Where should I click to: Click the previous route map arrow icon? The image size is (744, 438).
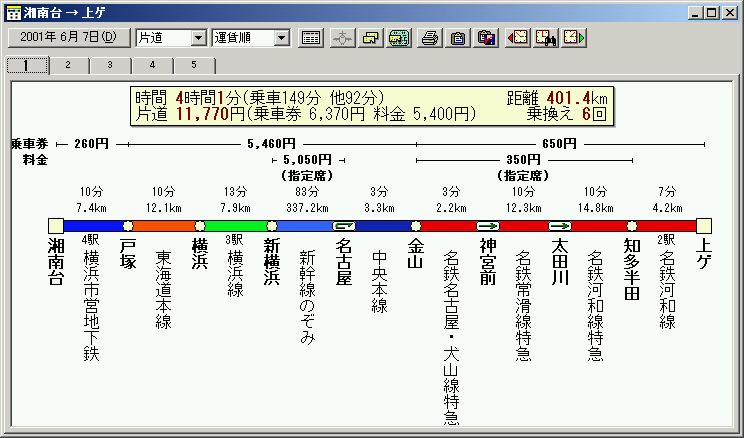(x=518, y=38)
